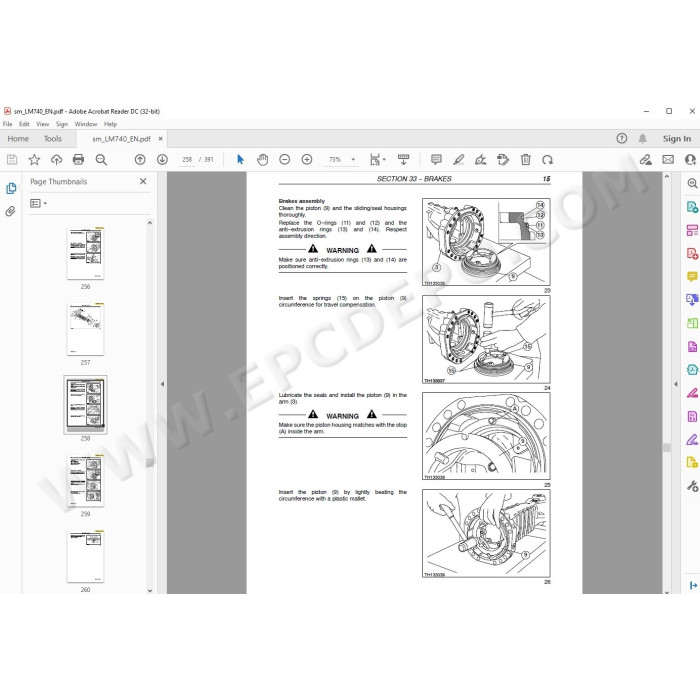Select the arrow selection tool
The image size is (700, 700).
click(240, 159)
